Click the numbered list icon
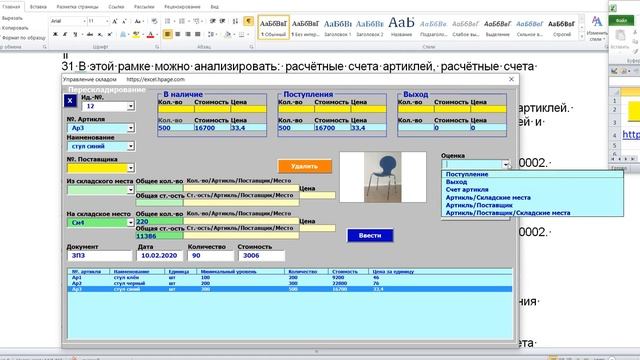Screen dimensions: 640x360 pos(182,21)
